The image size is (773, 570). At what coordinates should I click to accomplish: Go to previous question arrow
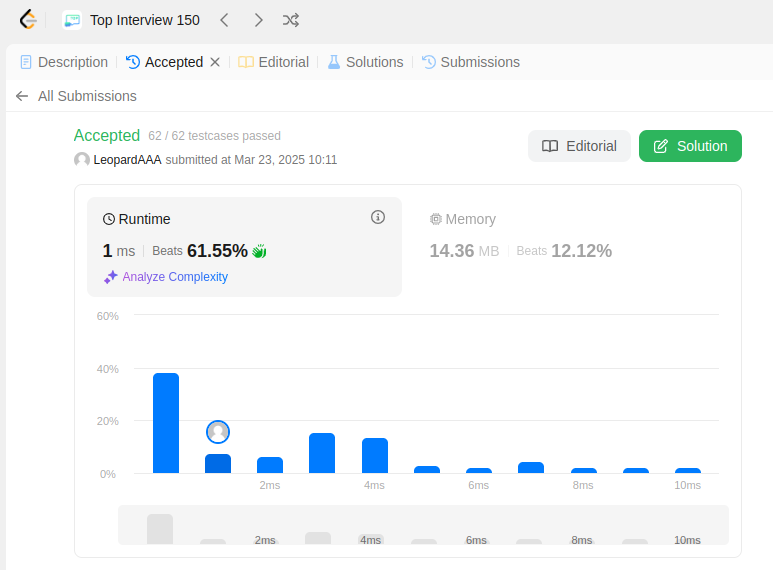pos(224,20)
